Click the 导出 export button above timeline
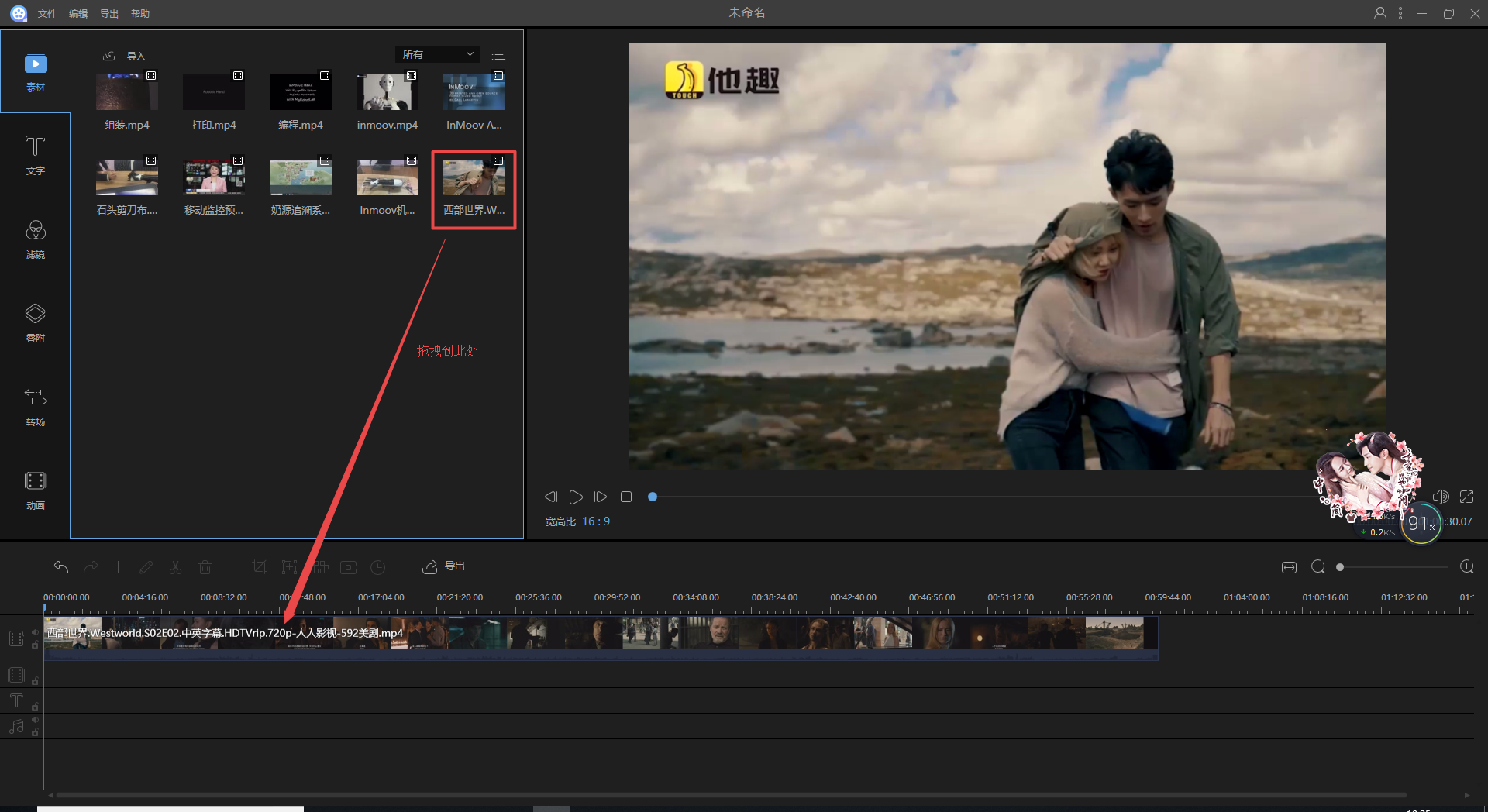The height and width of the screenshot is (812, 1488). click(x=443, y=566)
